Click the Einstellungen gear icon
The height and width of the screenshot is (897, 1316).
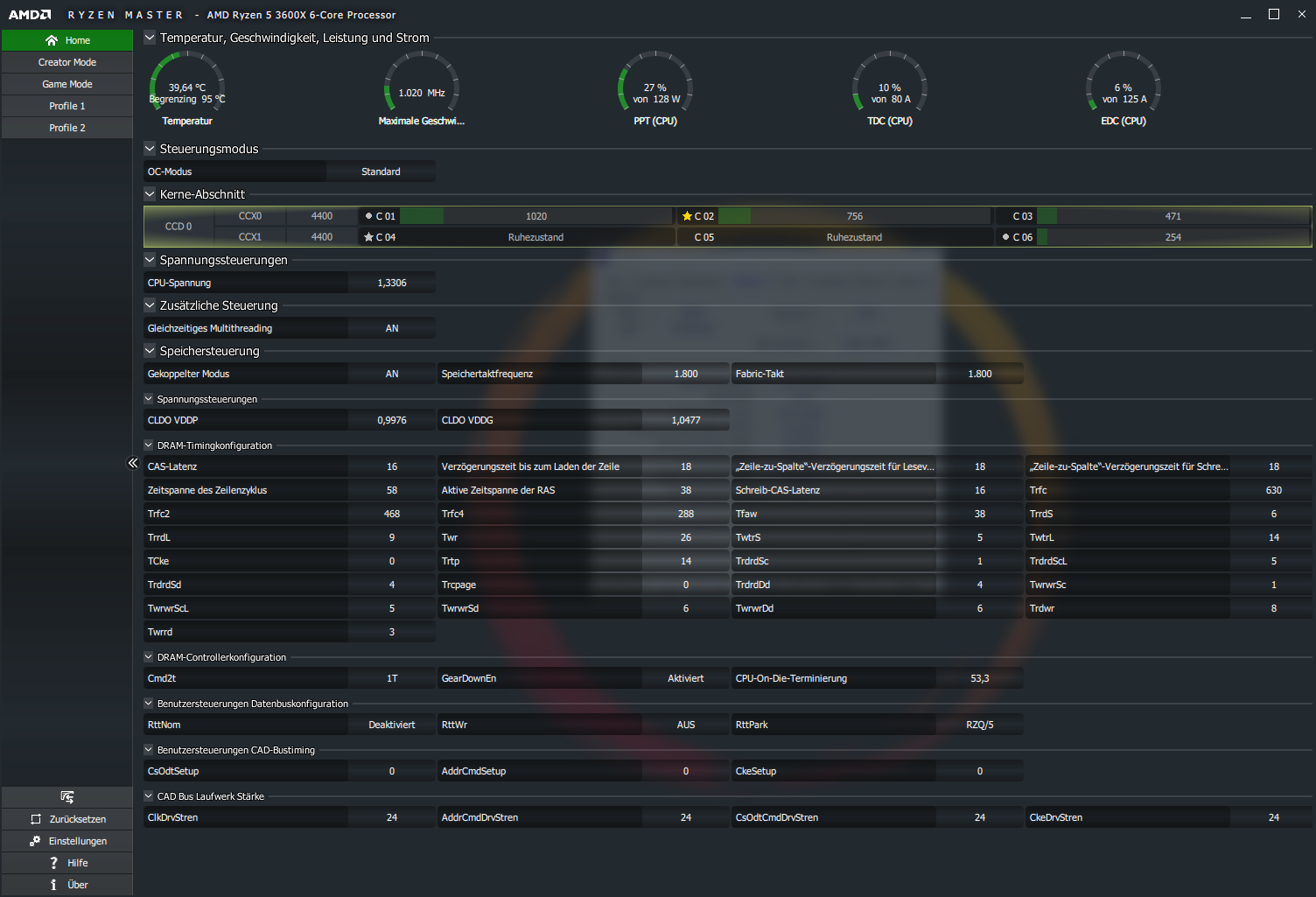35,841
